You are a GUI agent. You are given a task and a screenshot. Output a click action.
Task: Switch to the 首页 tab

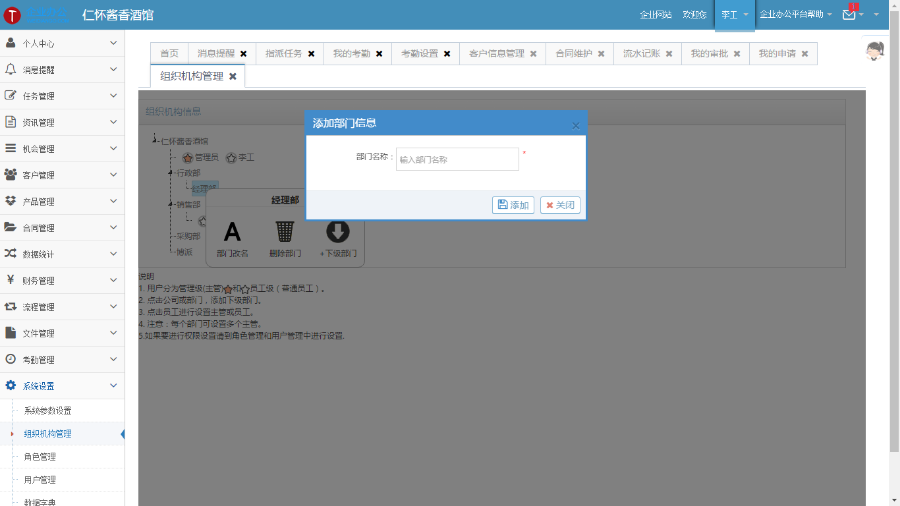(x=169, y=53)
